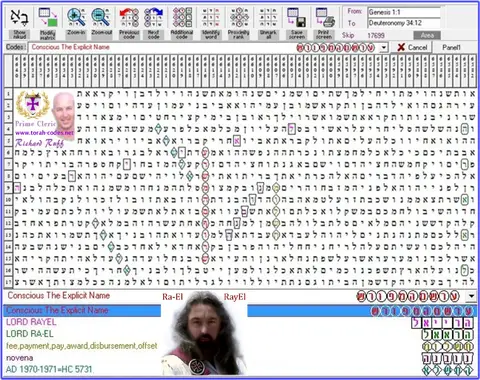Edit the To field showing Deuteronomy 34:12
Image resolution: width=480 pixels, height=380 pixels.
coord(404,23)
